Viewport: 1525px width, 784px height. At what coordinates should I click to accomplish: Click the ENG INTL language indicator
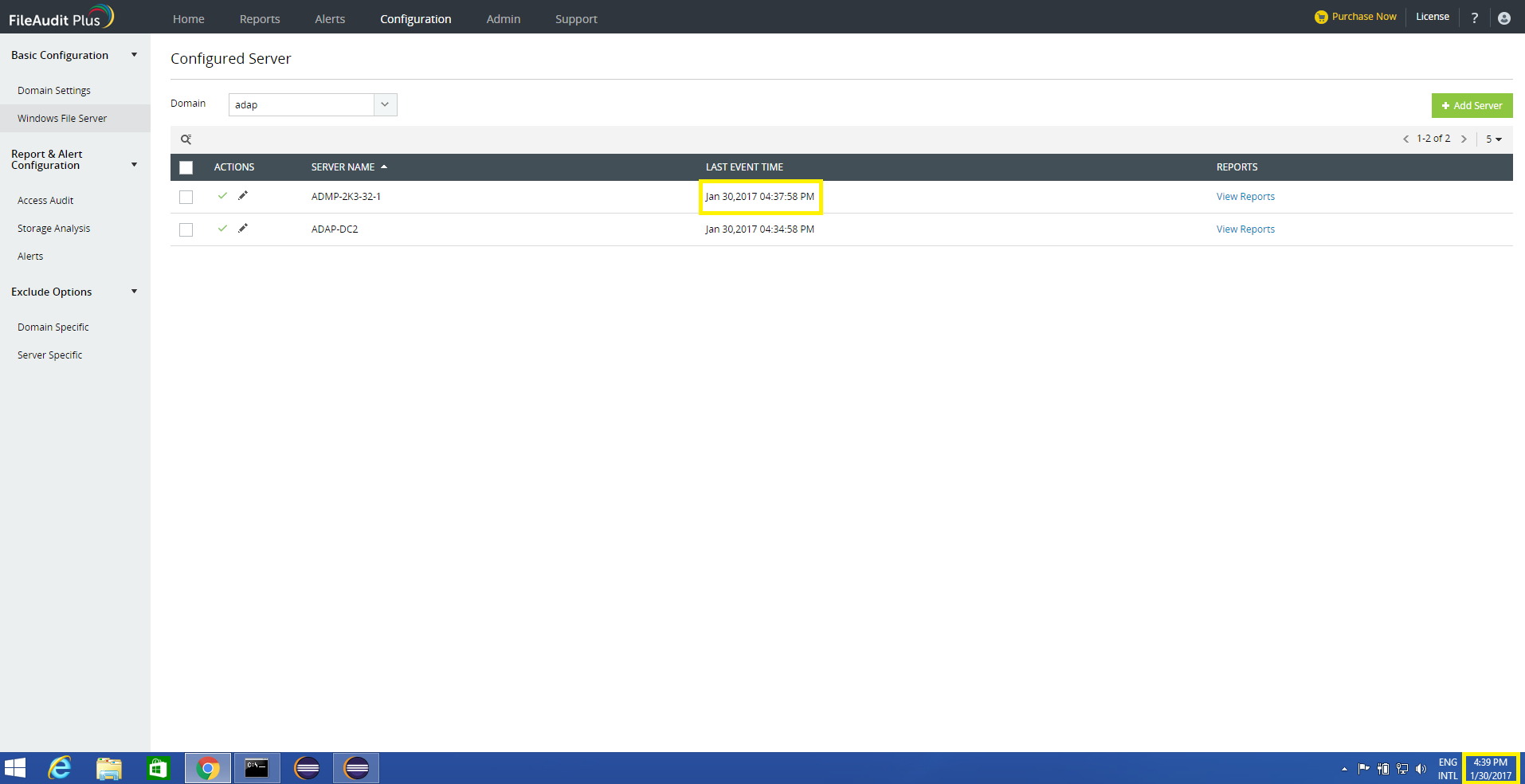pos(1448,769)
